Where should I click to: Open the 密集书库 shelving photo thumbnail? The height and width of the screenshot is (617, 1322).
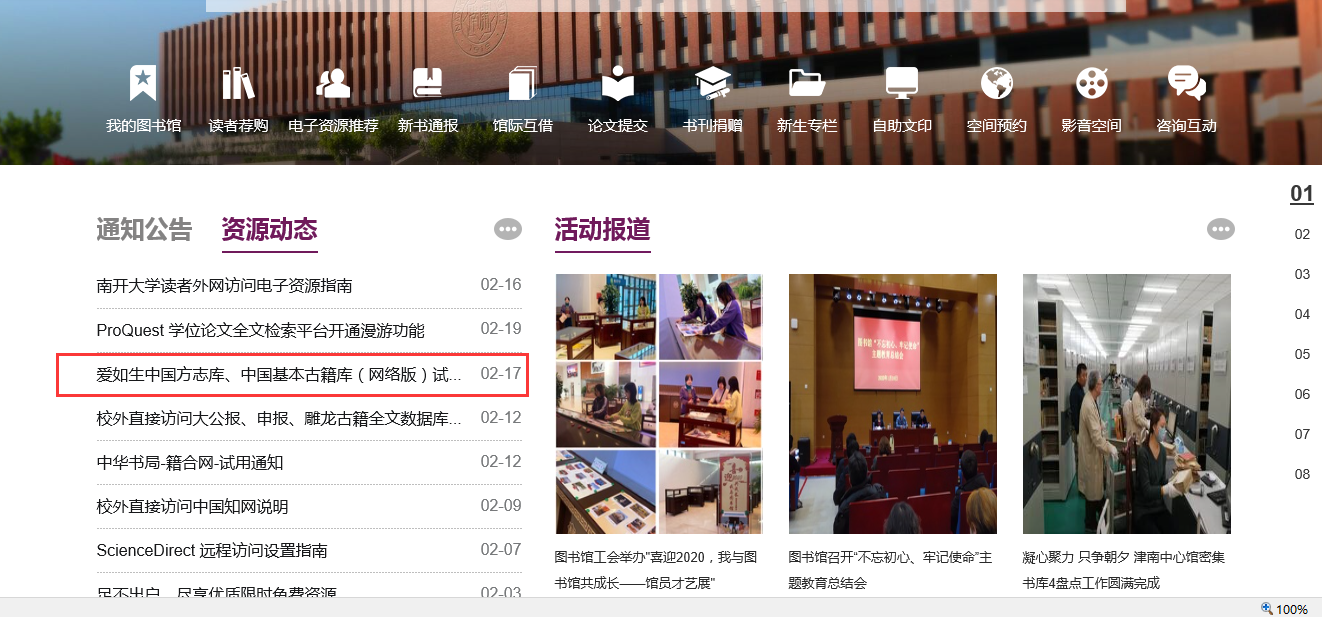click(x=1126, y=404)
